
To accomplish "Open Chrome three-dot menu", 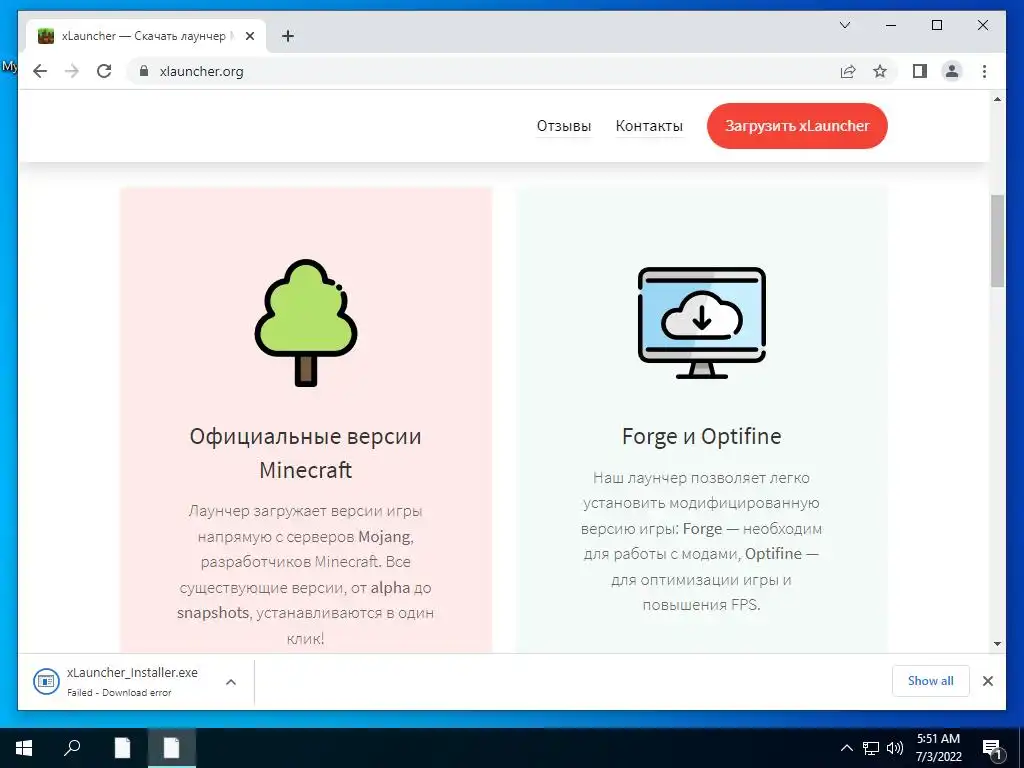I will (984, 71).
